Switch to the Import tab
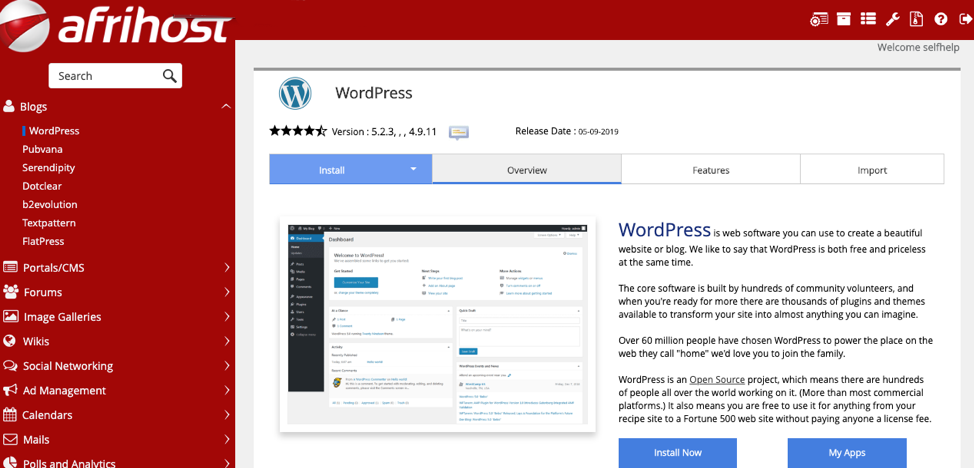 [x=871, y=170]
